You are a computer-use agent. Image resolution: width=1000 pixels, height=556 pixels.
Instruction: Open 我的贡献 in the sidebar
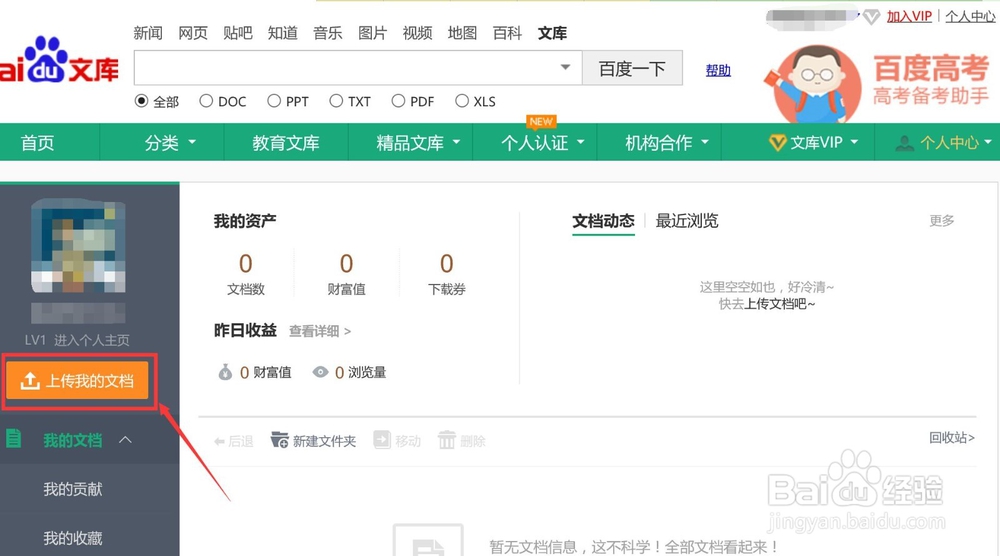73,489
